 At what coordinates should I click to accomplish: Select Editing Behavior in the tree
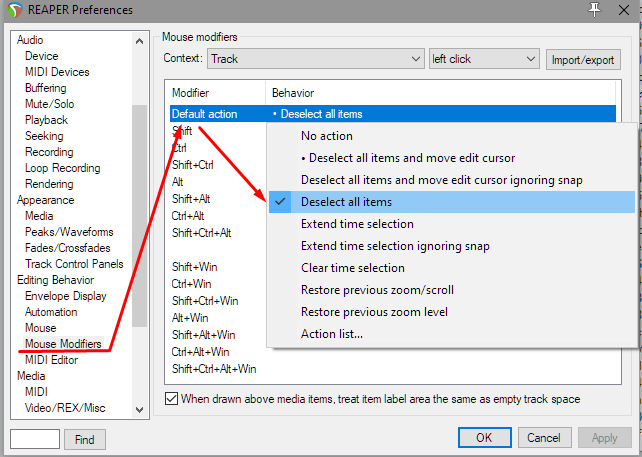[x=56, y=280]
